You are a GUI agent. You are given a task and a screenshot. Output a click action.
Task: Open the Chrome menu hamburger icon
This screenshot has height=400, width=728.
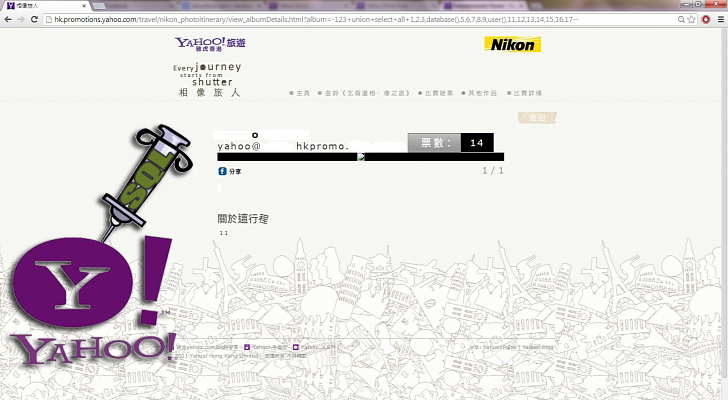[721, 19]
